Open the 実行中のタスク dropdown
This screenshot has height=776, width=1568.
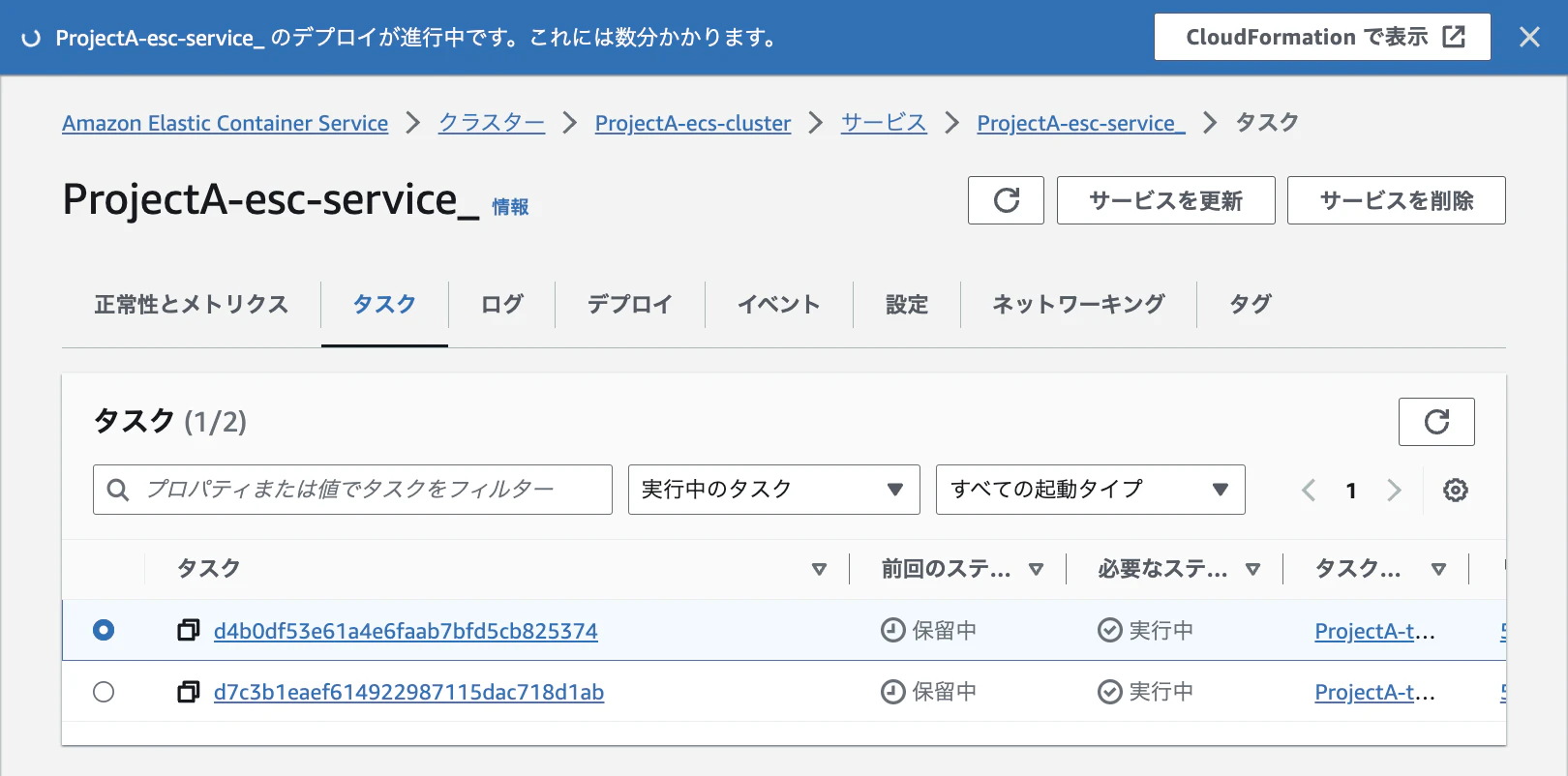tap(773, 490)
